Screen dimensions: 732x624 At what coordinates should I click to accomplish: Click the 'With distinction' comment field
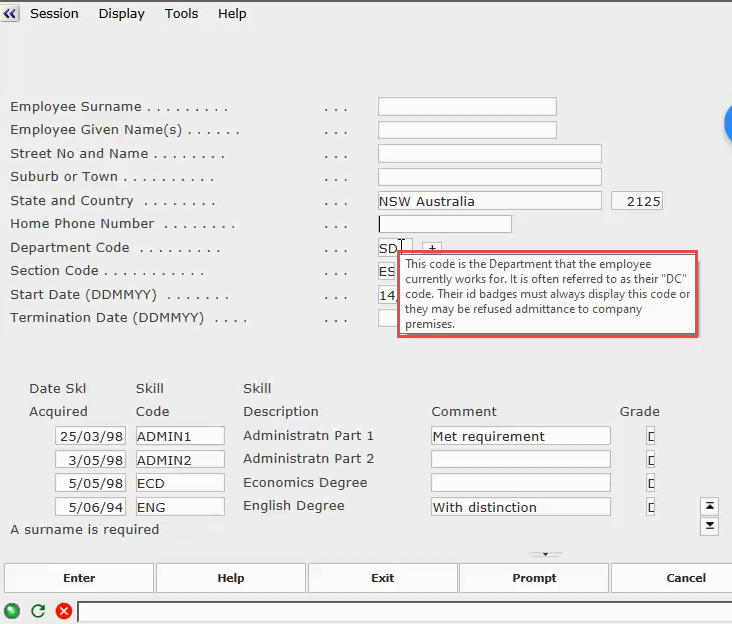521,506
